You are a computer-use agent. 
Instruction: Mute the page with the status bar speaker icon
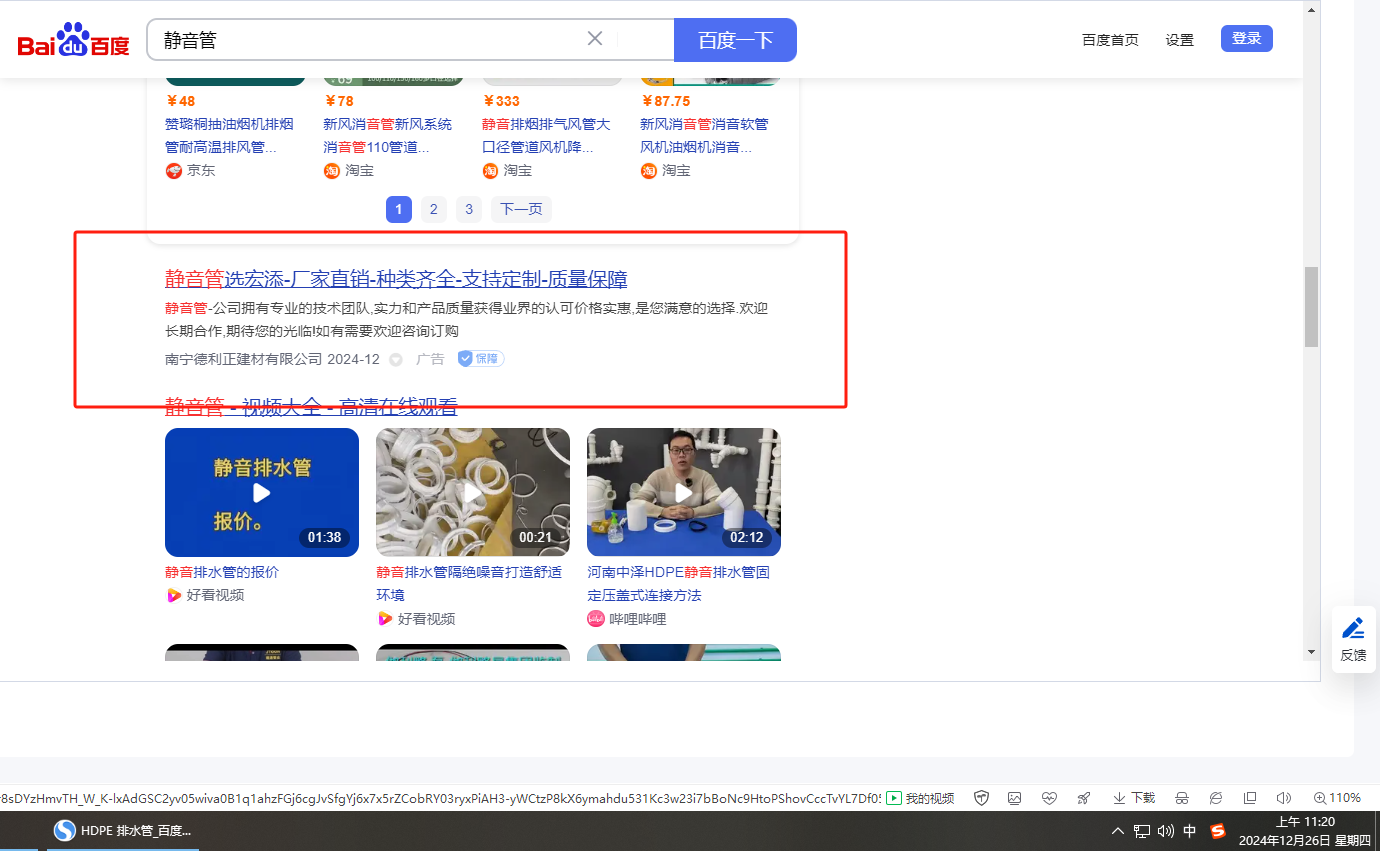[x=1284, y=798]
